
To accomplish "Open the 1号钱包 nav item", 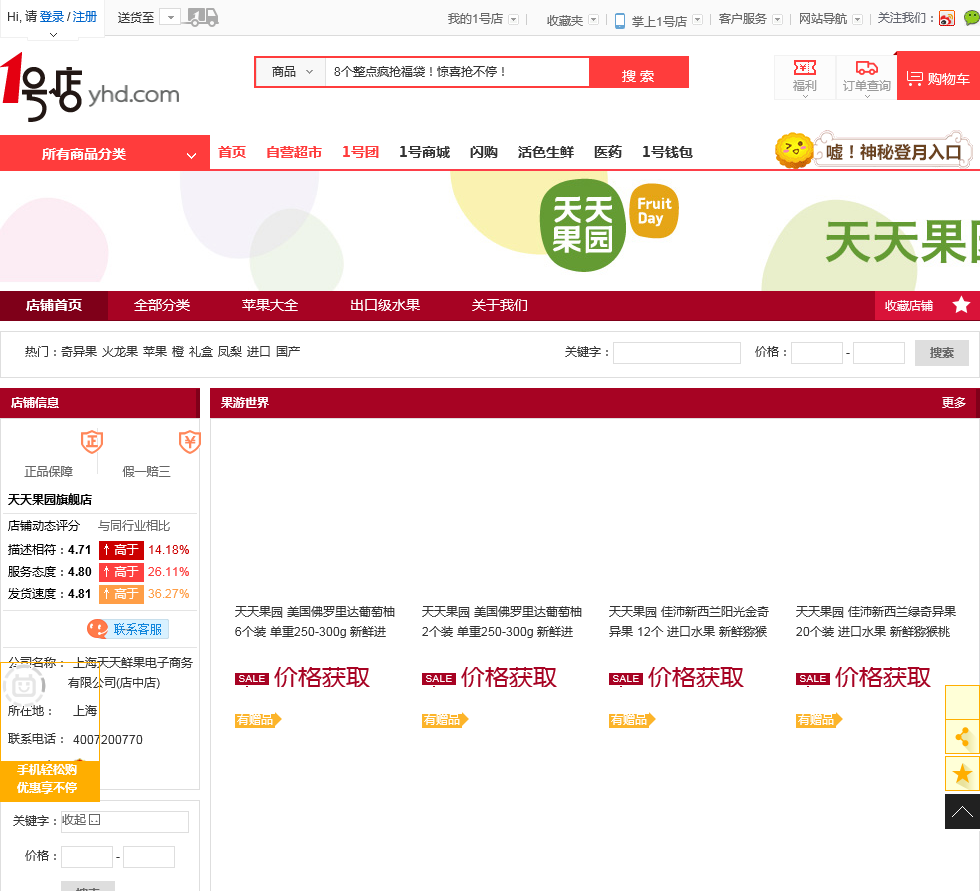I will 667,152.
